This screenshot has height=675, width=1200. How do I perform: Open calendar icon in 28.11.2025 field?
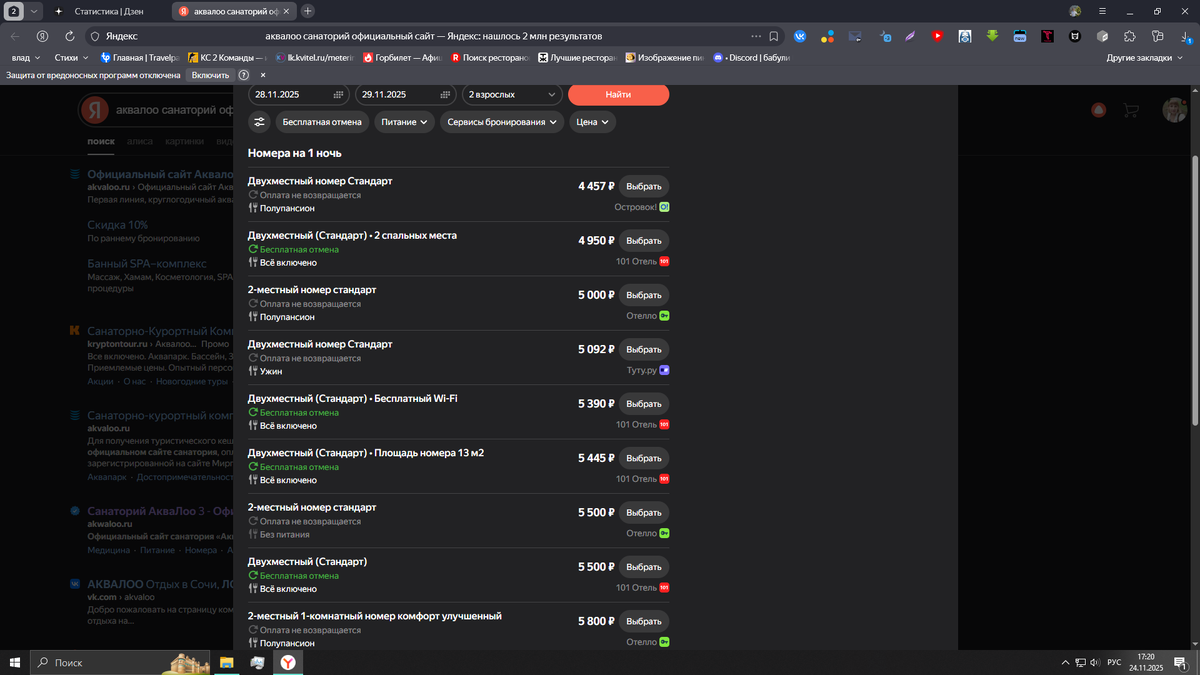pyautogui.click(x=338, y=94)
